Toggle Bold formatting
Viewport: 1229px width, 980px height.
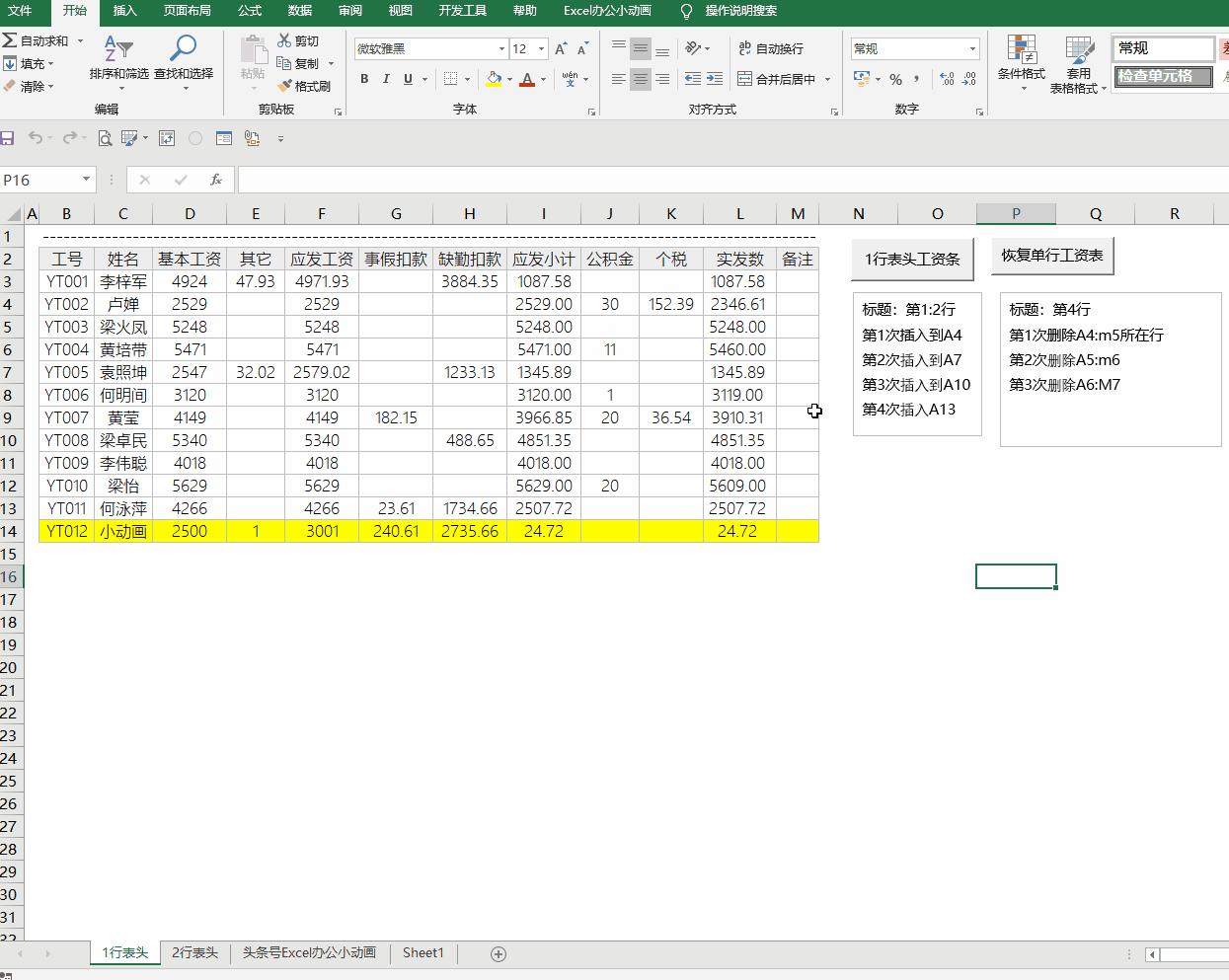point(364,79)
